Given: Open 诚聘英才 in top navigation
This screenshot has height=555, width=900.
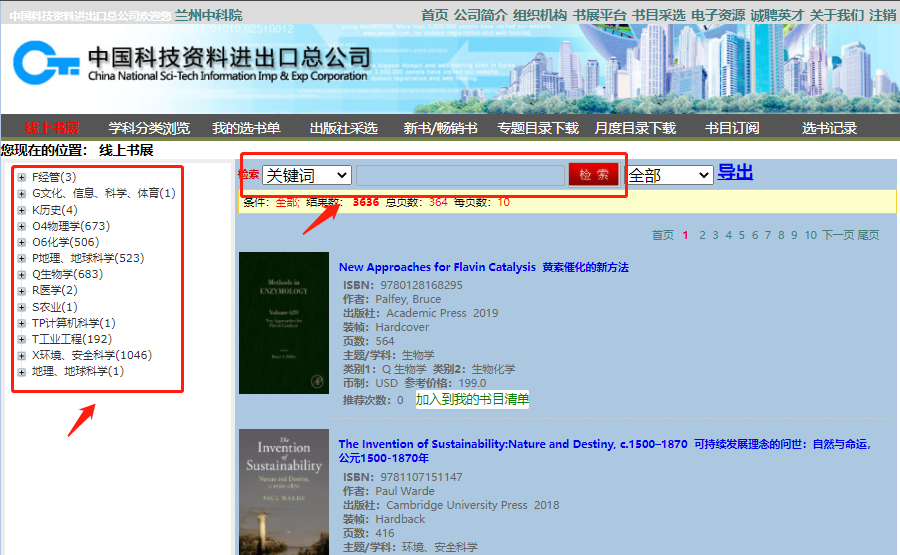Looking at the screenshot, I should click(x=777, y=15).
